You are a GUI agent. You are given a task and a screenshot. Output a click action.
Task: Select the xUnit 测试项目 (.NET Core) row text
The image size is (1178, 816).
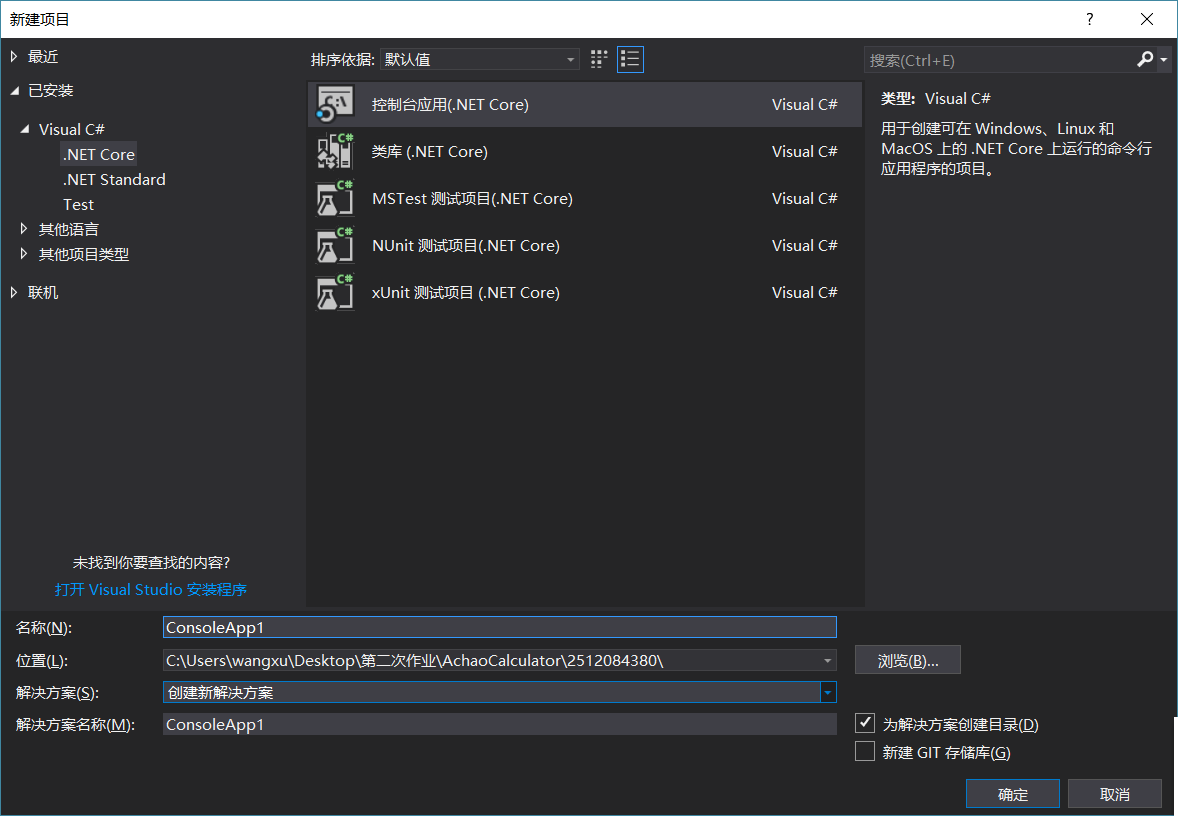[466, 292]
